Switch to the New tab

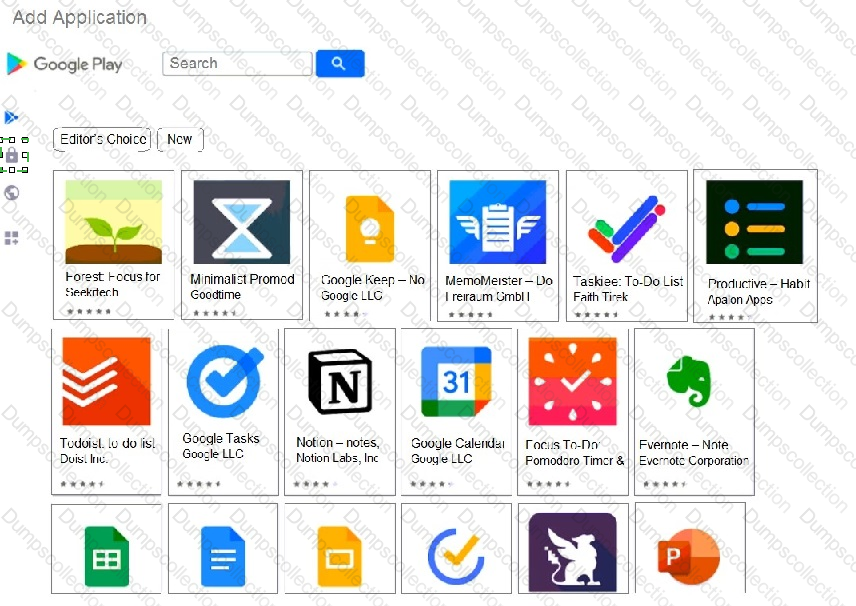coord(180,139)
